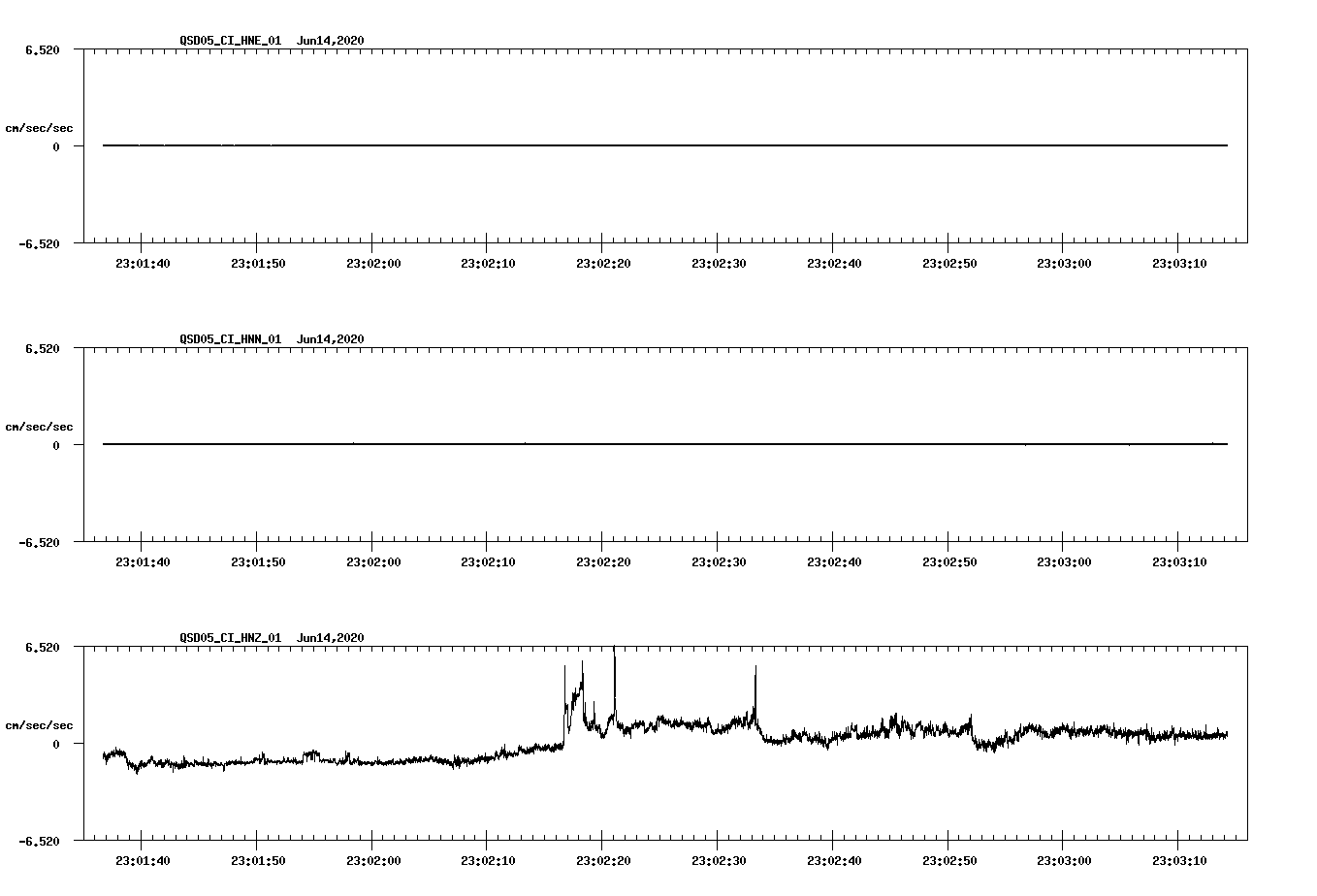Image resolution: width=1317 pixels, height=896 pixels.
Task: Click the 23:02:00 label under the HNN plot
Action: pos(373,562)
